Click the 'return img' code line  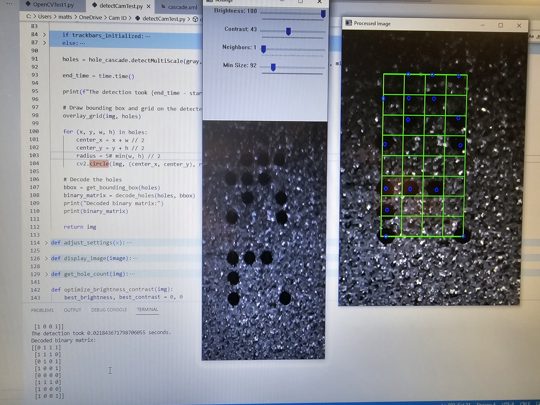click(x=80, y=227)
